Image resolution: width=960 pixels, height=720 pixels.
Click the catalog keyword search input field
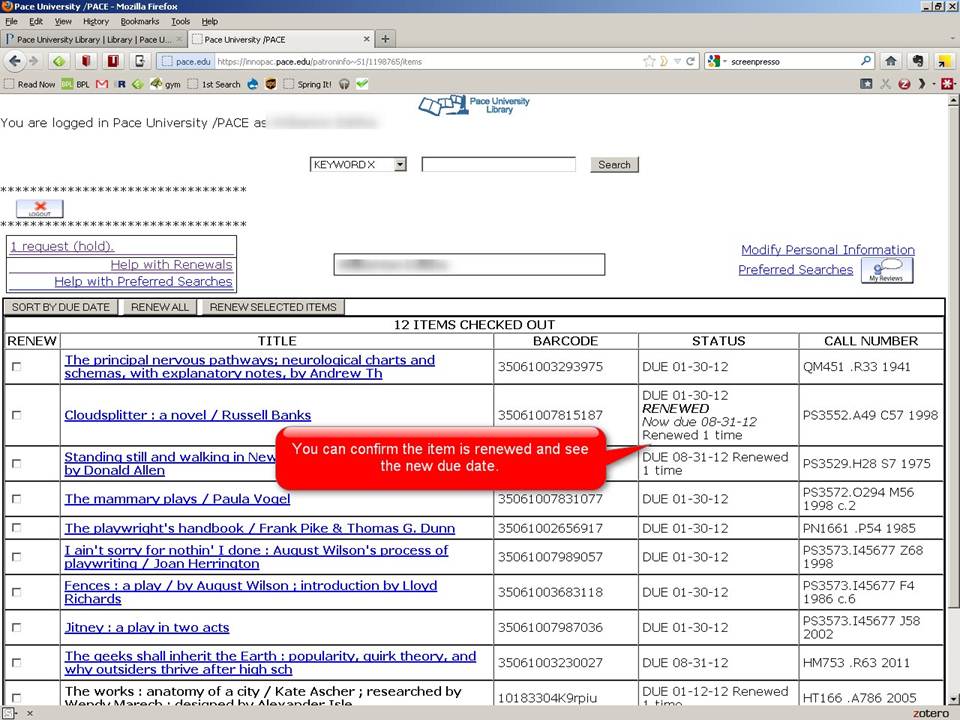(498, 164)
